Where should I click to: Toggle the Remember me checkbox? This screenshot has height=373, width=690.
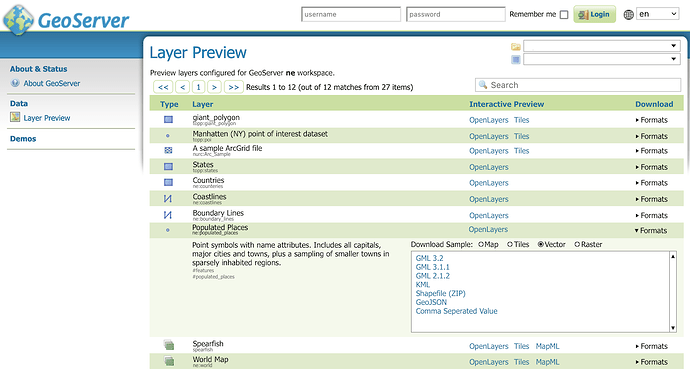(x=564, y=15)
